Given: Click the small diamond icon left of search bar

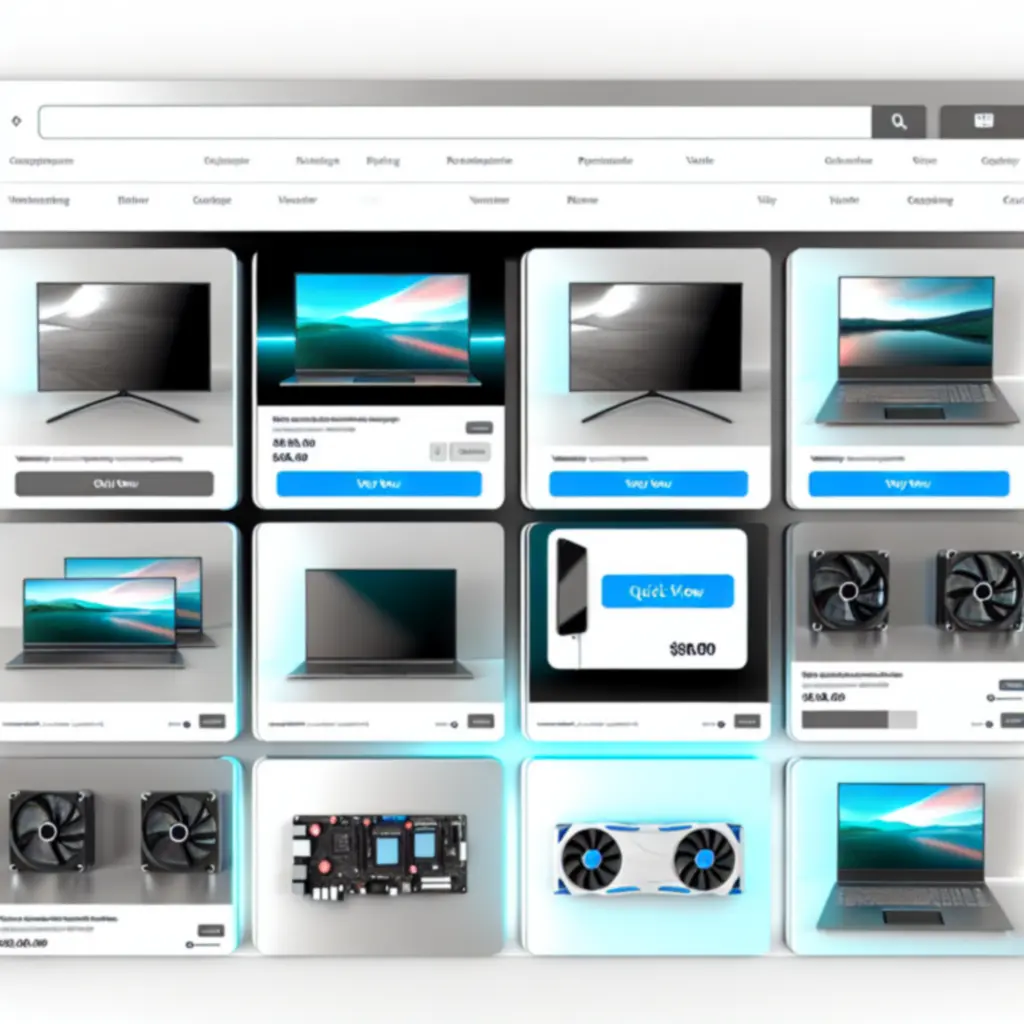Looking at the screenshot, I should (16, 122).
